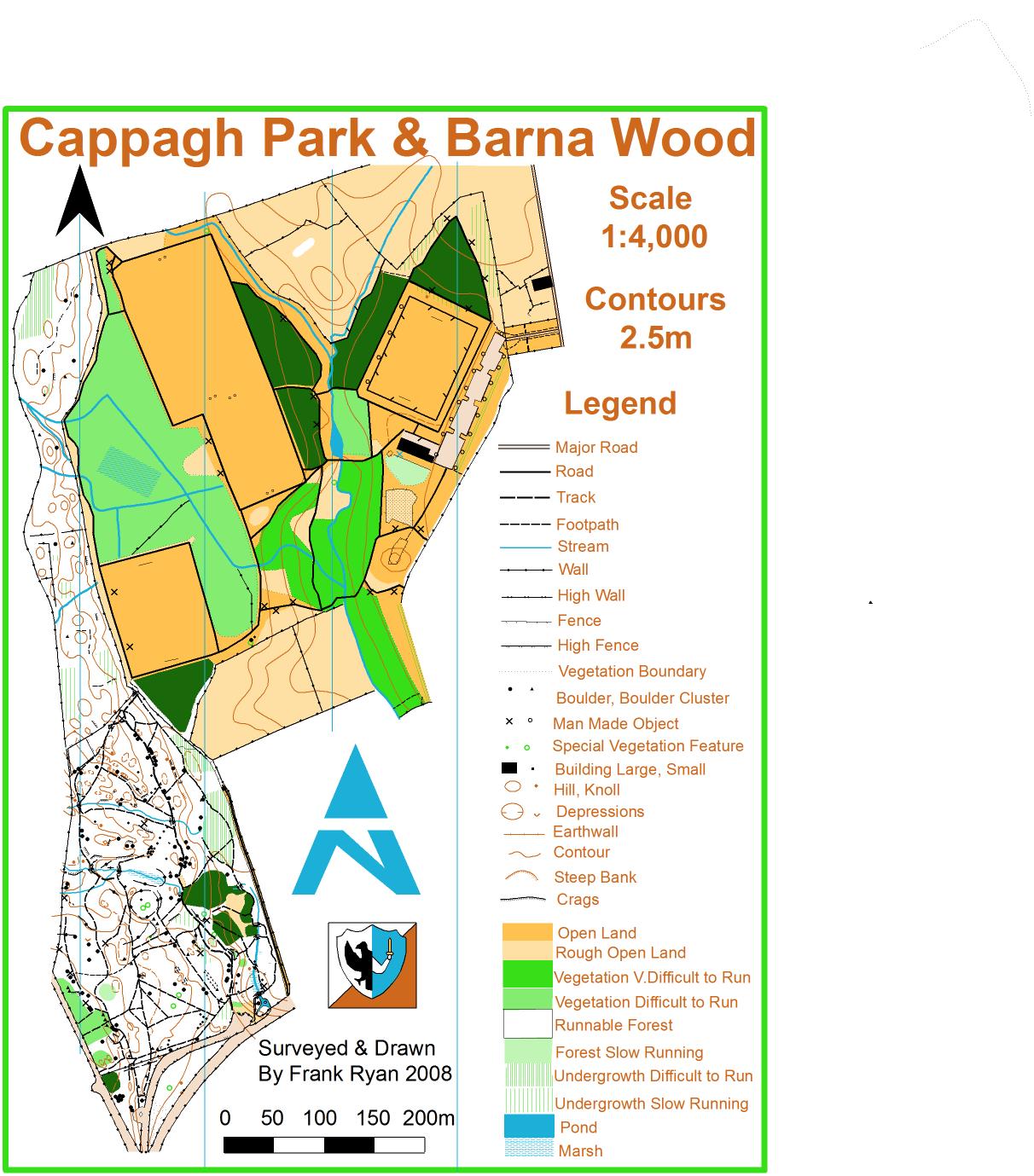Image resolution: width=1034 pixels, height=1176 pixels.
Task: Pick the Marsh hatched swatch in legend
Action: 528,1150
